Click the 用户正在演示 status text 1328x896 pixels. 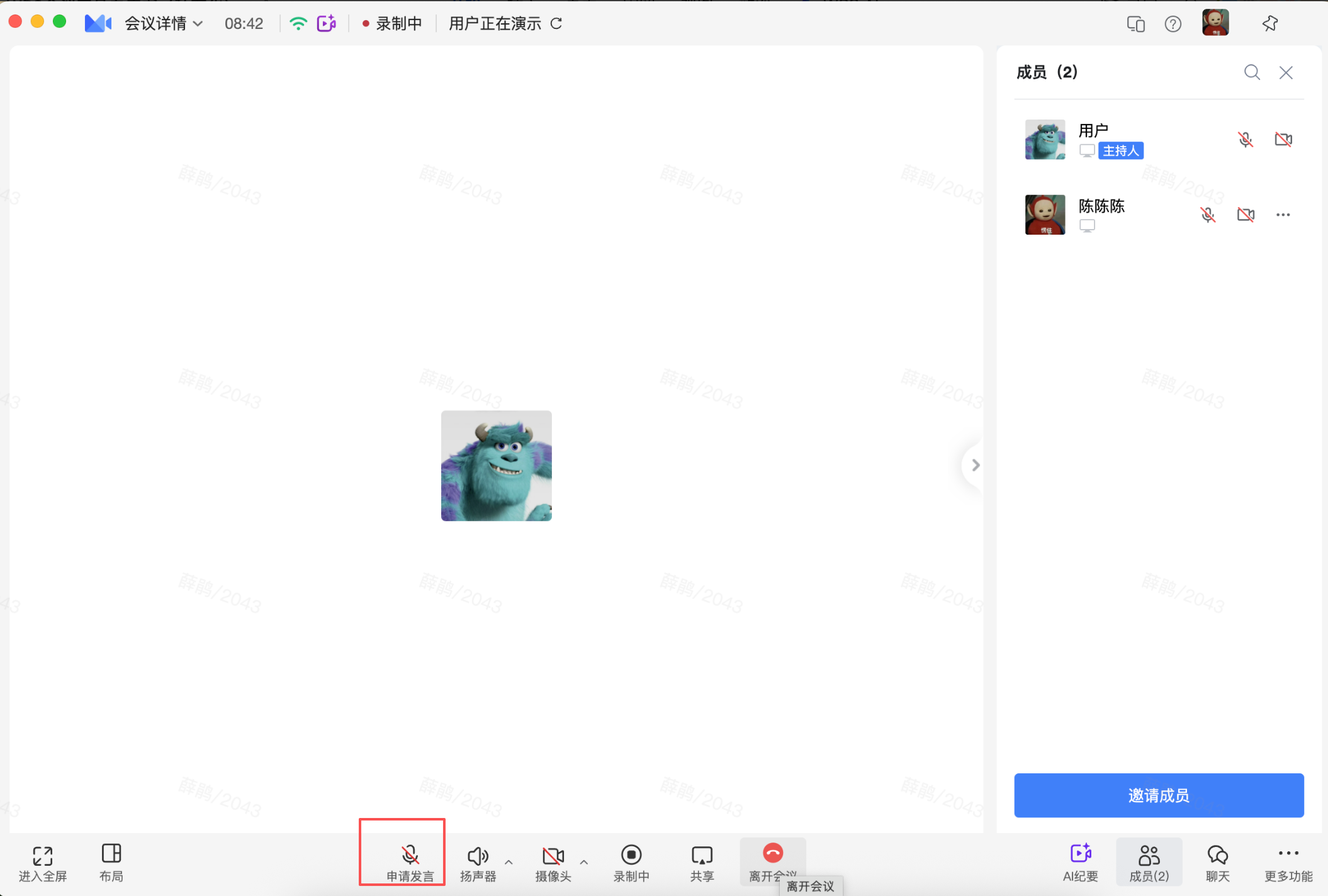[x=495, y=24]
